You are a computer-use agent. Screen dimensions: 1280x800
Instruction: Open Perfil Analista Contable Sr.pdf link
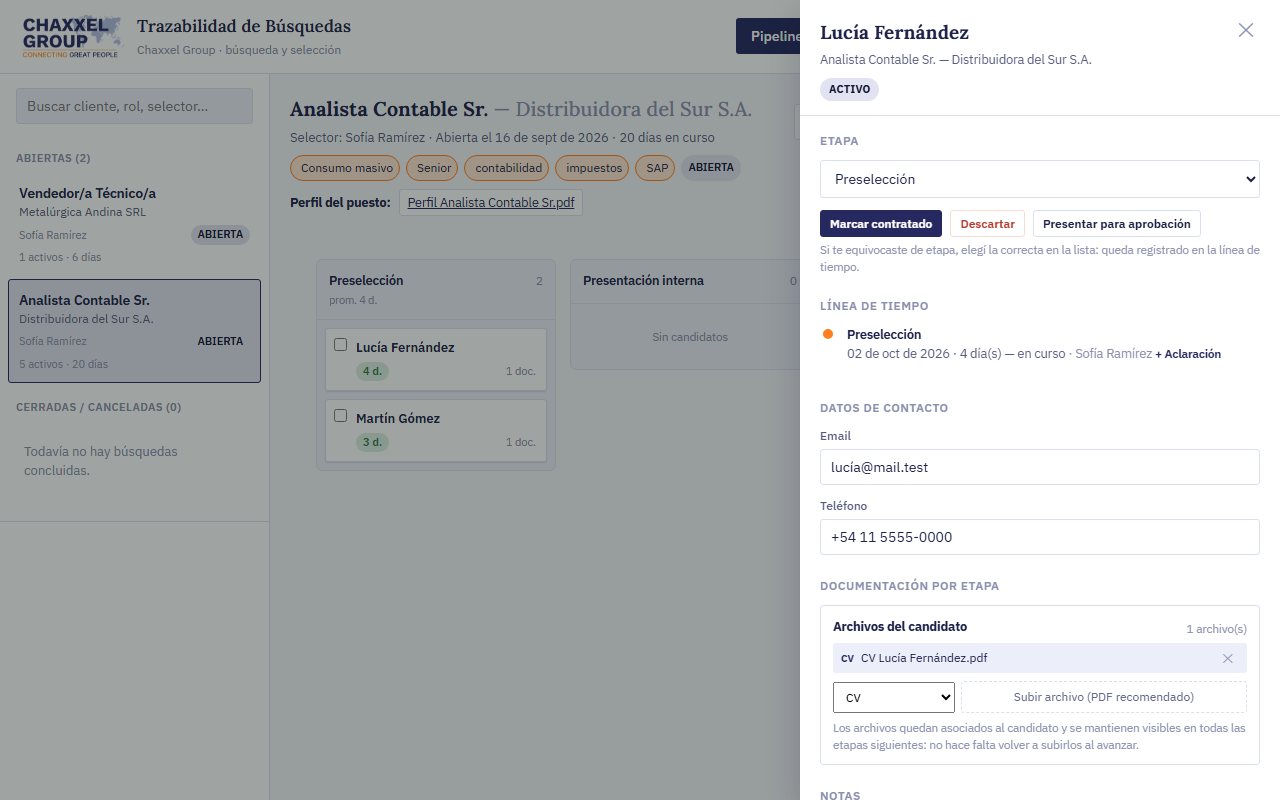[x=491, y=202]
